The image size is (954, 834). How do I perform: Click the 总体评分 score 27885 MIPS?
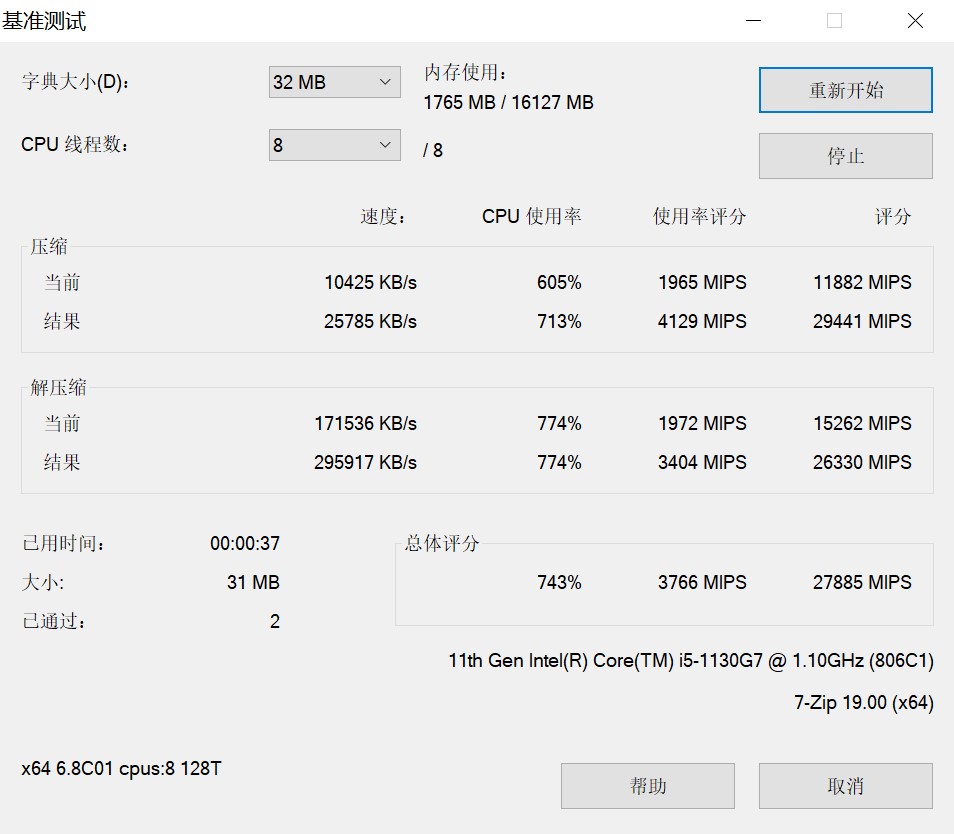point(861,582)
